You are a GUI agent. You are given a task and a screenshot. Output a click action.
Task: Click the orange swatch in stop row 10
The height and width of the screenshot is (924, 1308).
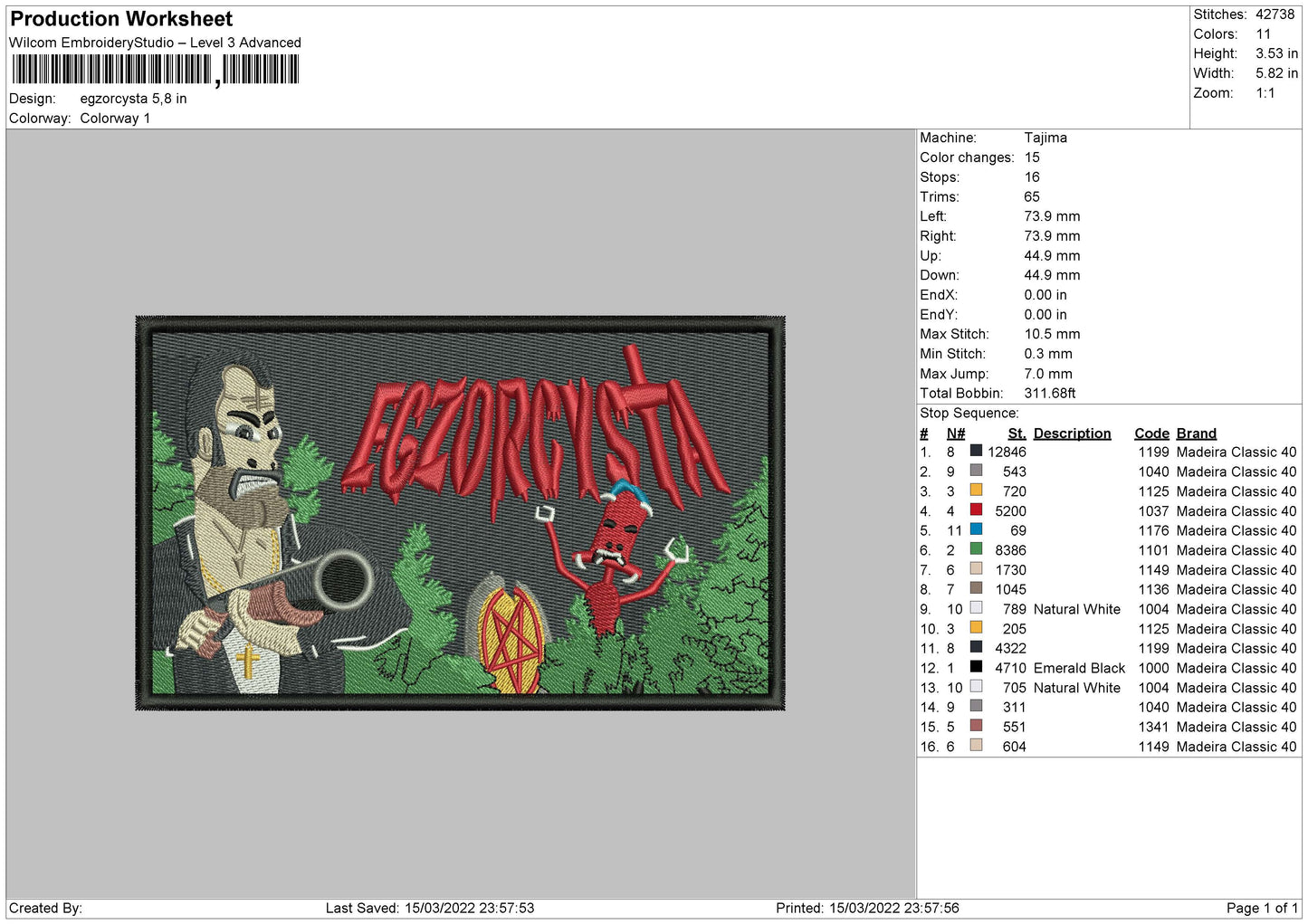(x=976, y=628)
